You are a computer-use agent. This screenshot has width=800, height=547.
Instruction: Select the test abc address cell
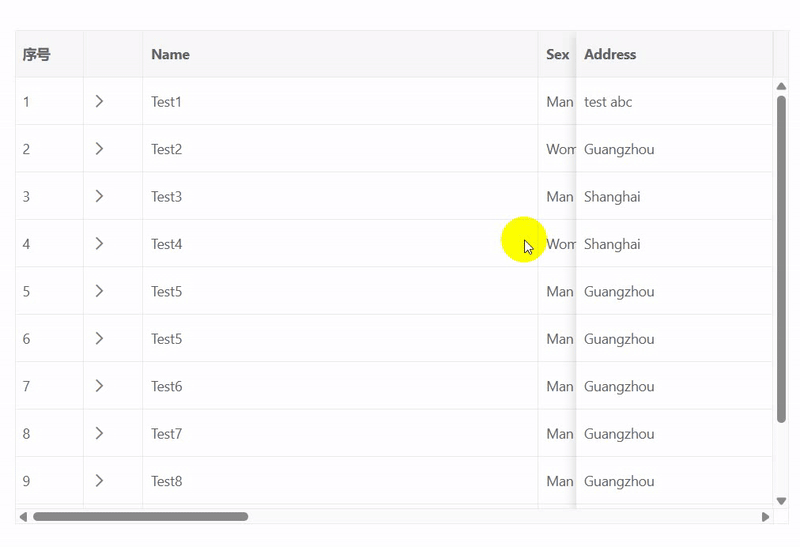[x=608, y=102]
